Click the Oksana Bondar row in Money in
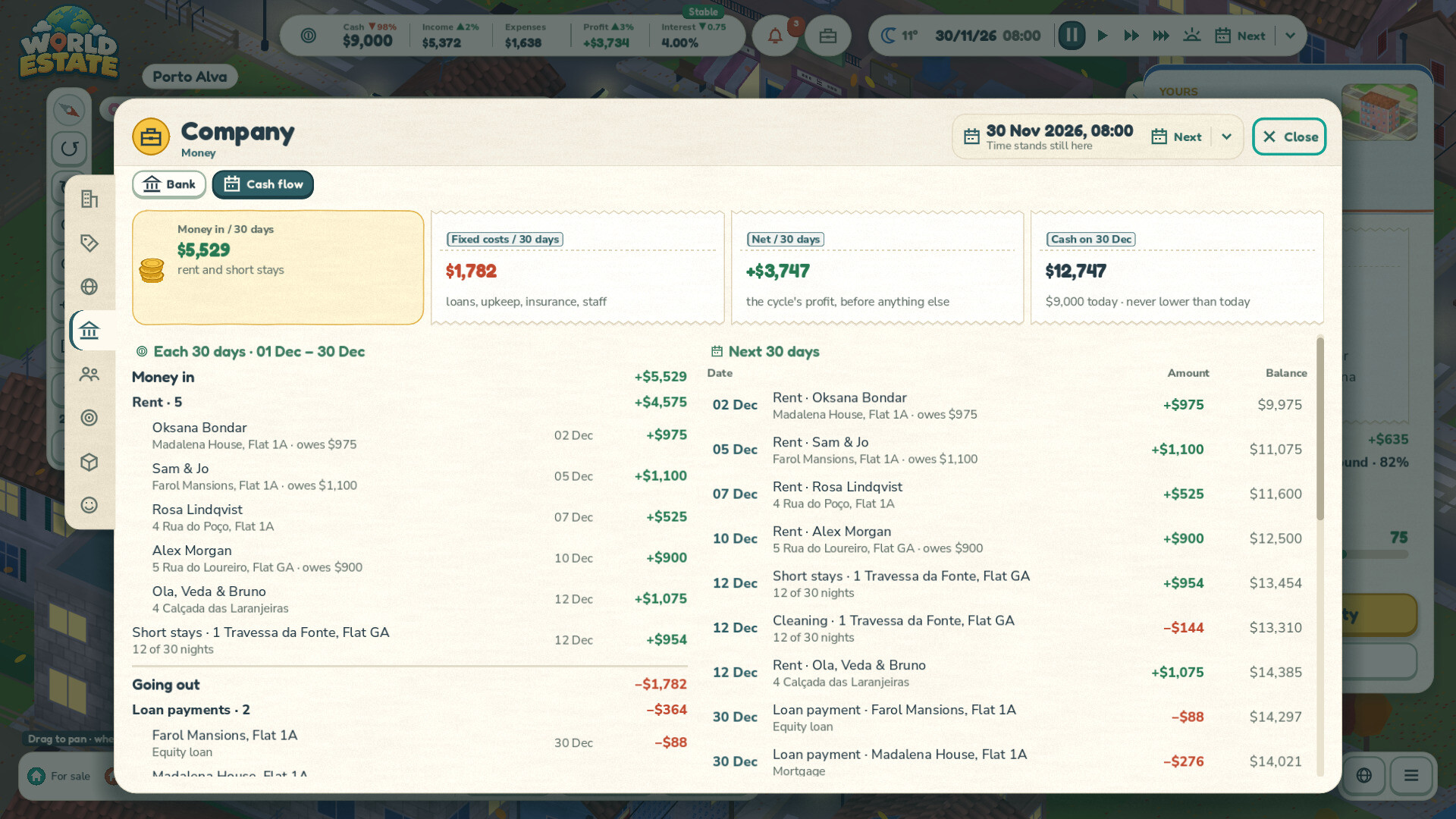1456x819 pixels. point(409,435)
